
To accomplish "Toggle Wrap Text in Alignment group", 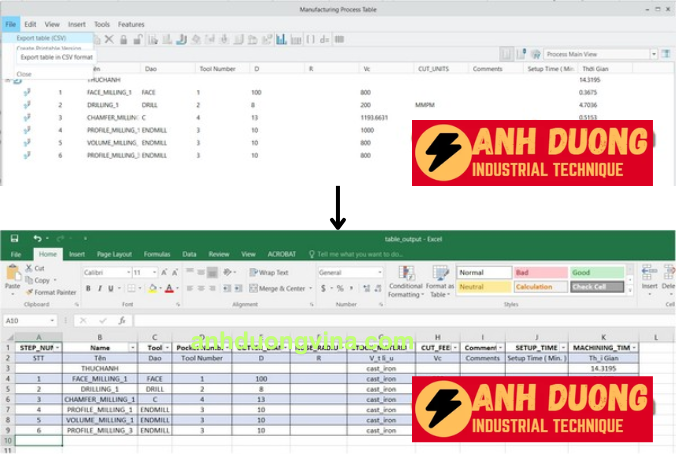I will [267, 272].
